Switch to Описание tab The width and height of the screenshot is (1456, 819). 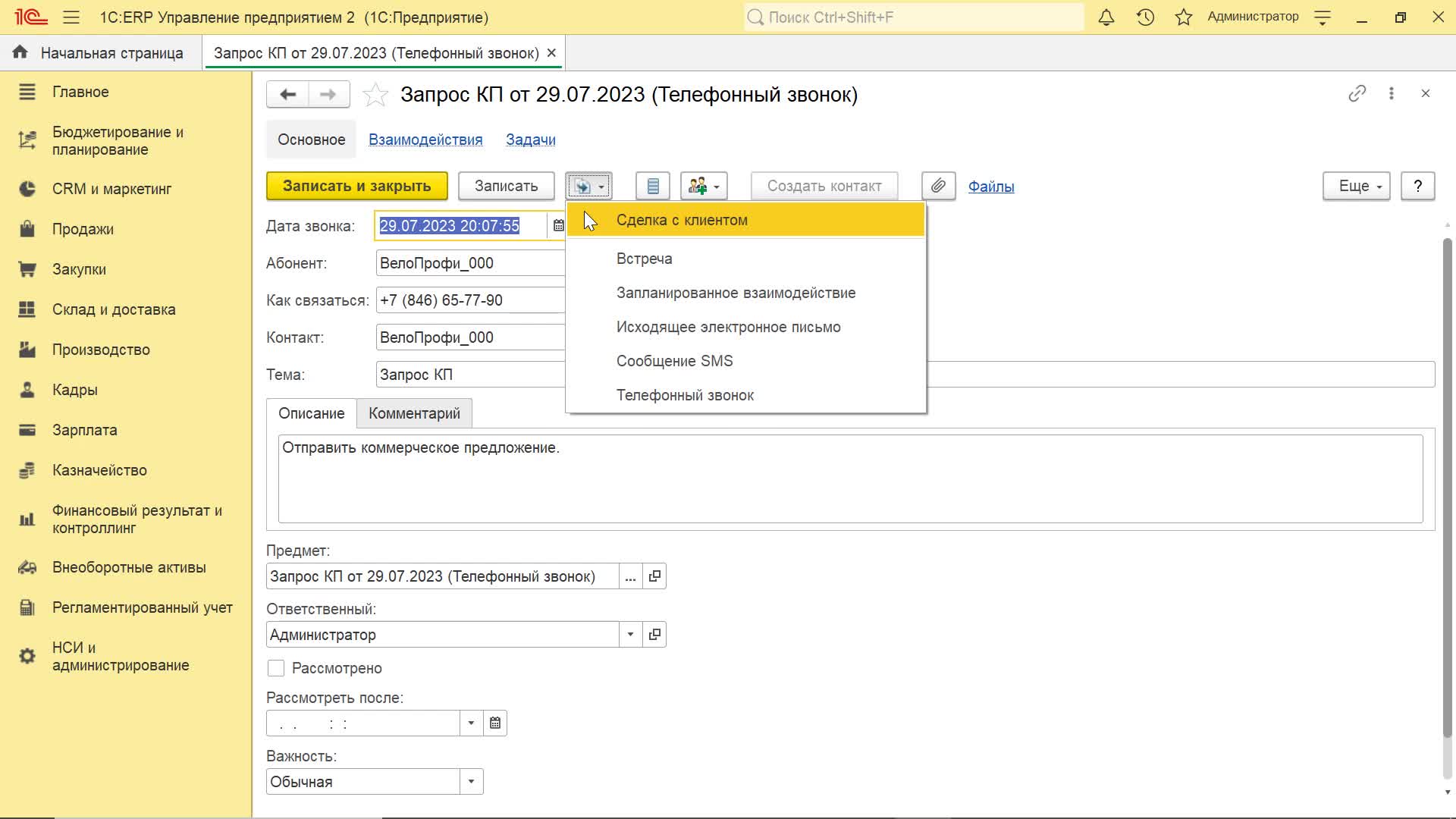[312, 413]
